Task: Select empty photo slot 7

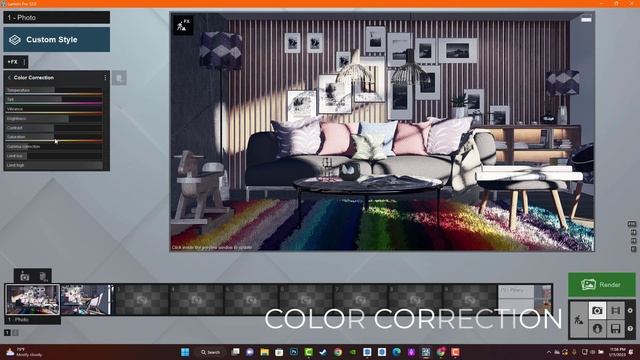Action: click(x=360, y=300)
